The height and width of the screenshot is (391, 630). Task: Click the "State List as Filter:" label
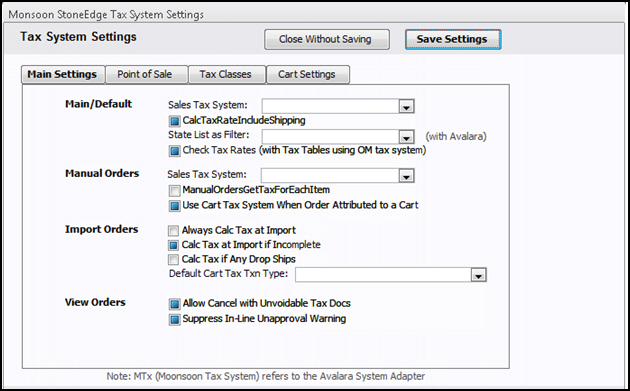point(209,135)
